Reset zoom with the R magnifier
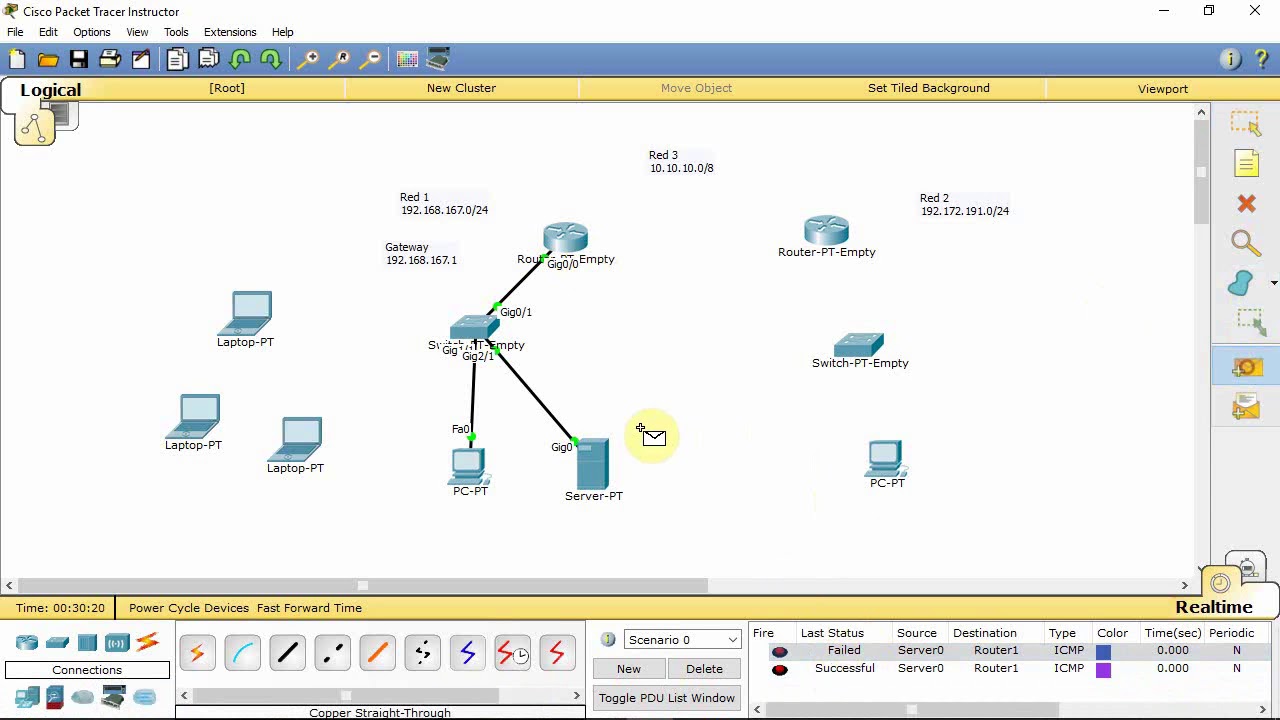Viewport: 1280px width, 720px height. pyautogui.click(x=340, y=60)
